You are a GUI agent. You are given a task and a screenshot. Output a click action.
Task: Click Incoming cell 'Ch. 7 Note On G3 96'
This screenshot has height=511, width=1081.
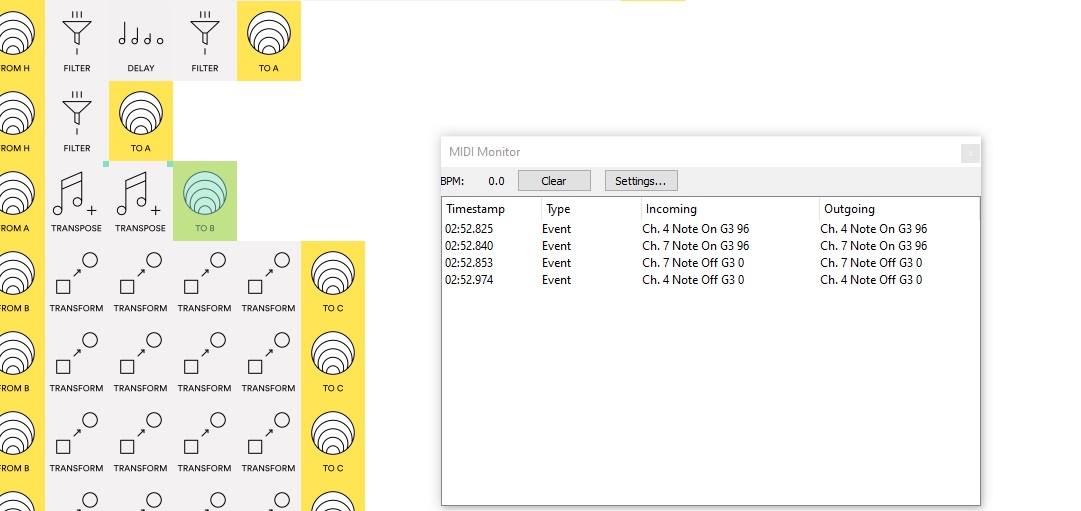click(696, 246)
